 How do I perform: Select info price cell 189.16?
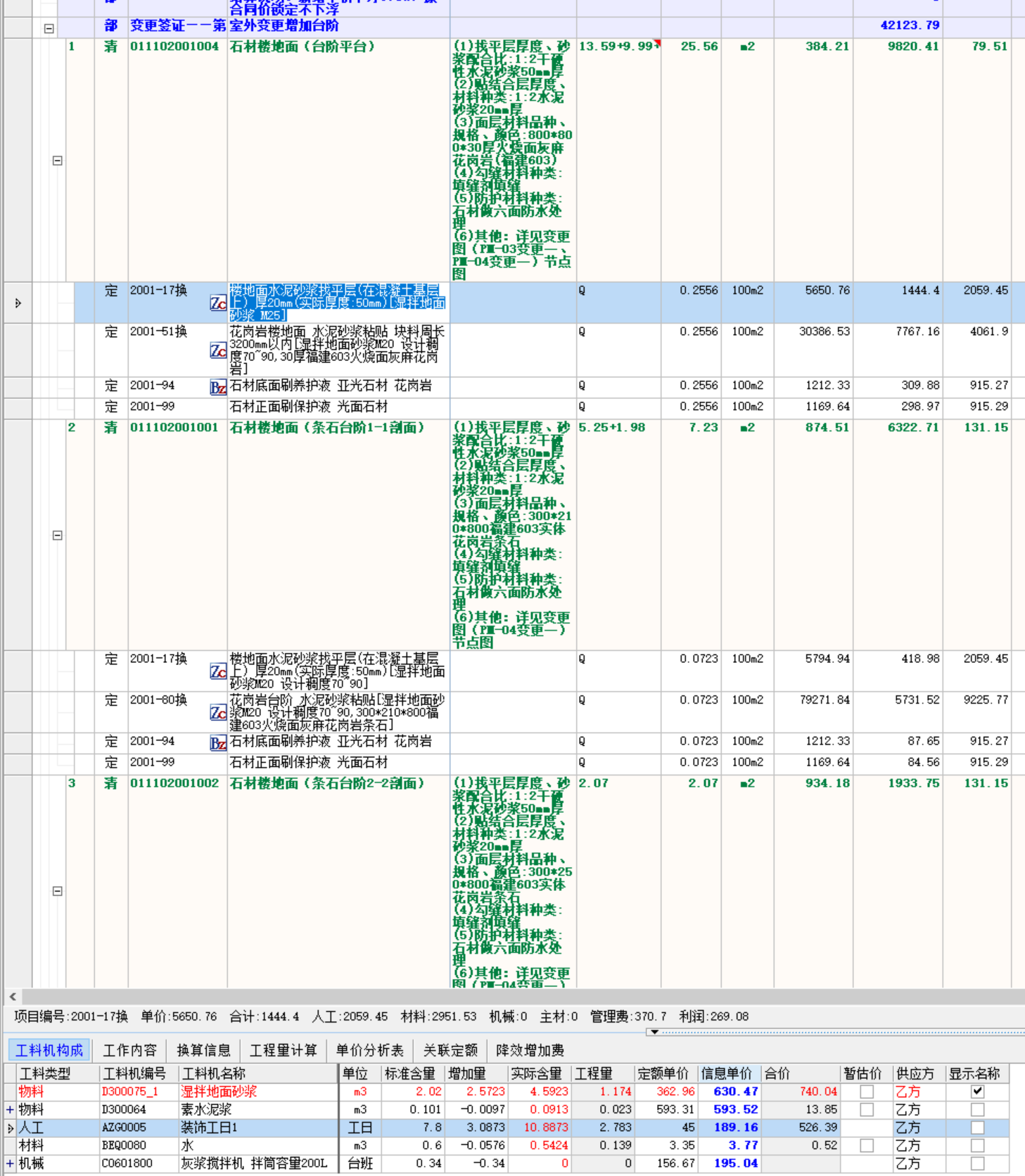coord(729,1127)
